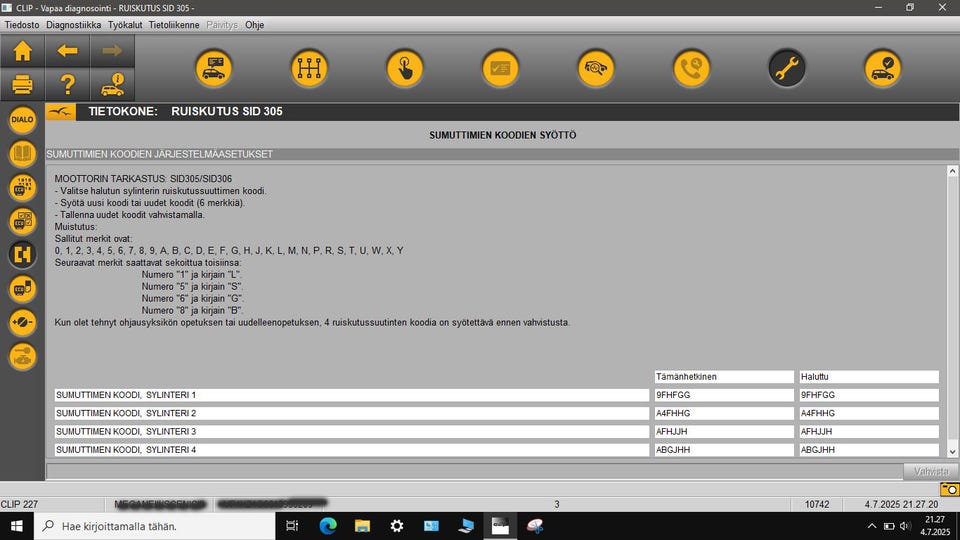The width and height of the screenshot is (960, 540).
Task: Click Tämänhetkinen value AFHJJH
Action: coord(724,432)
